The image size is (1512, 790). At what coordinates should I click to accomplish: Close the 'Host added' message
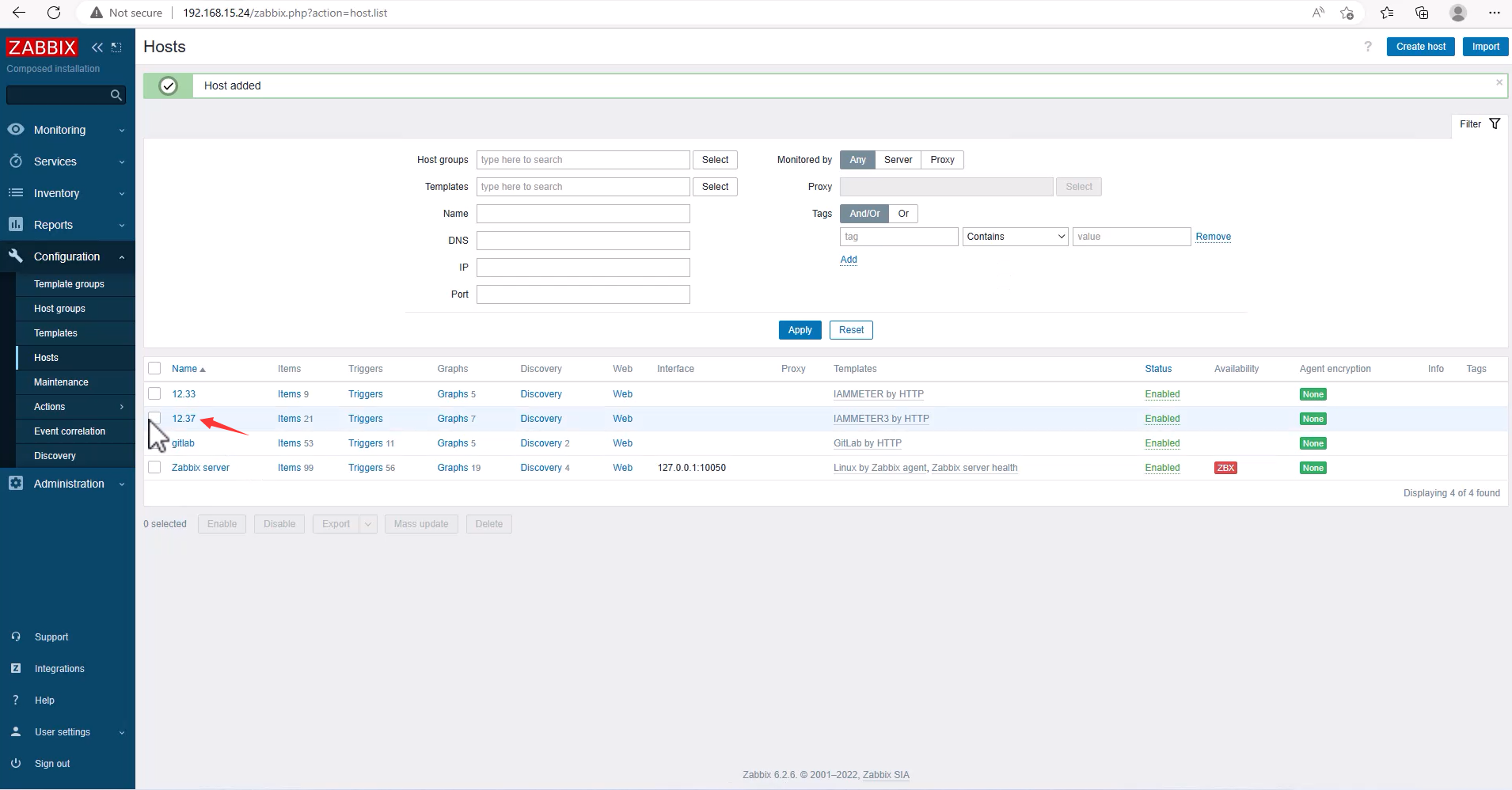(1499, 82)
